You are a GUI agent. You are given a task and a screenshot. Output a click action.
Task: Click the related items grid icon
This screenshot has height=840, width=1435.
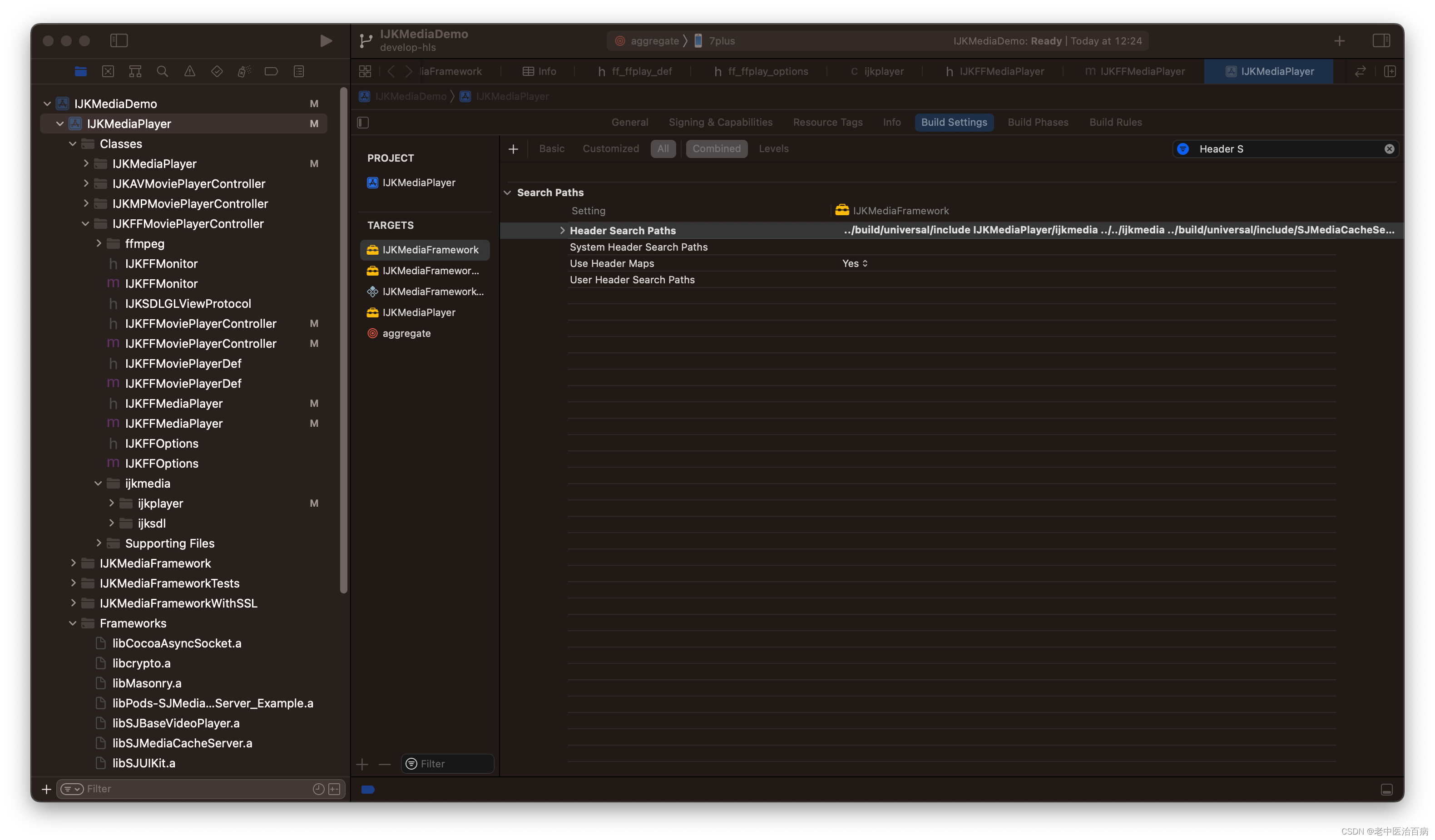tap(365, 71)
